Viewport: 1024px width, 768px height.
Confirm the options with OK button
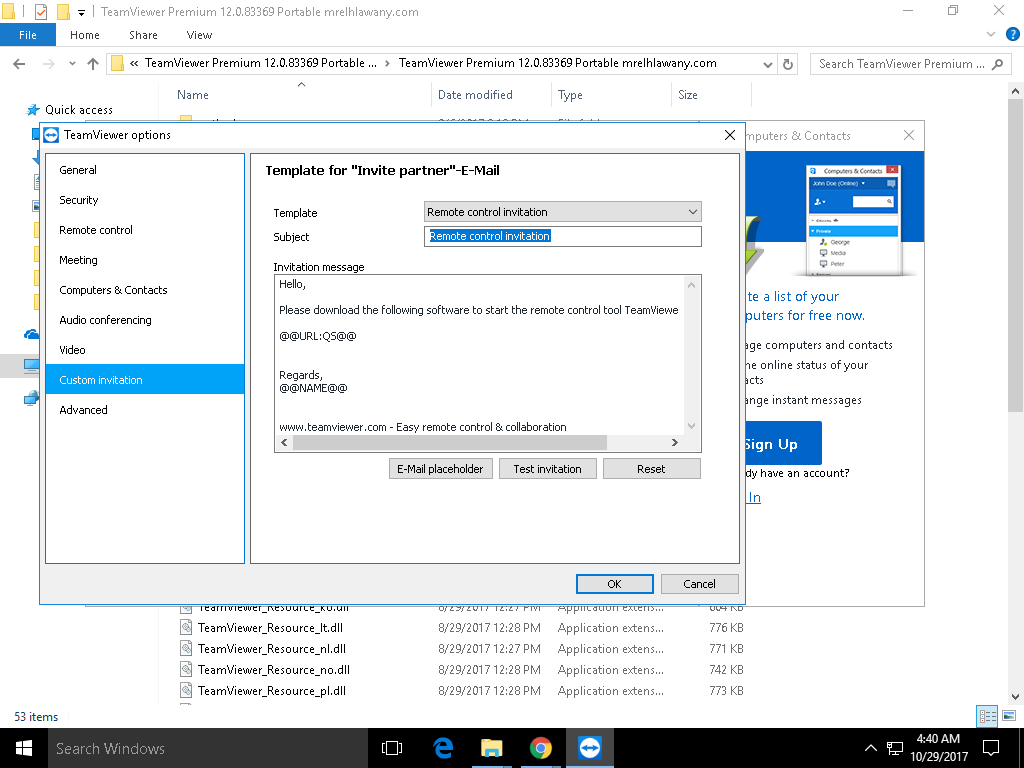(614, 584)
